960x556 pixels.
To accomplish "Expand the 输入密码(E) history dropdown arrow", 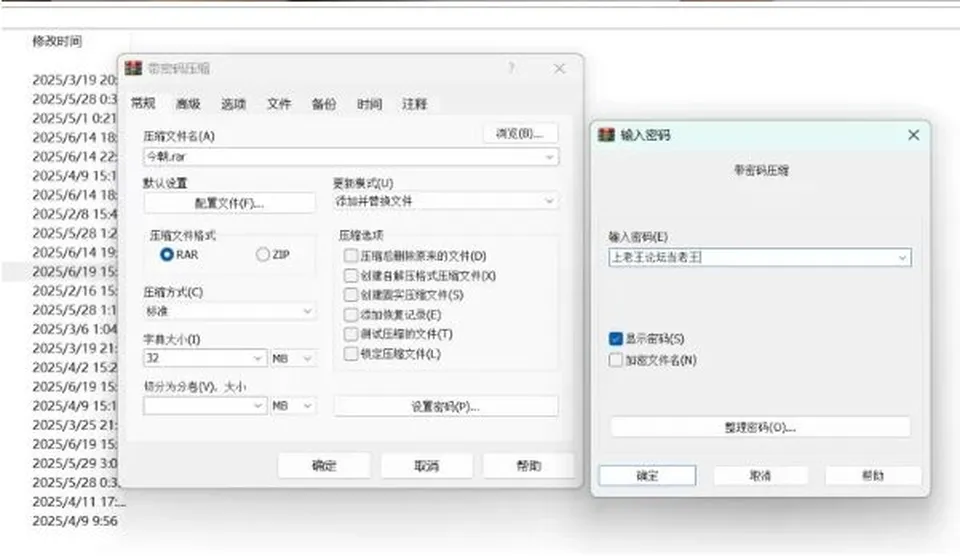I will tap(902, 257).
